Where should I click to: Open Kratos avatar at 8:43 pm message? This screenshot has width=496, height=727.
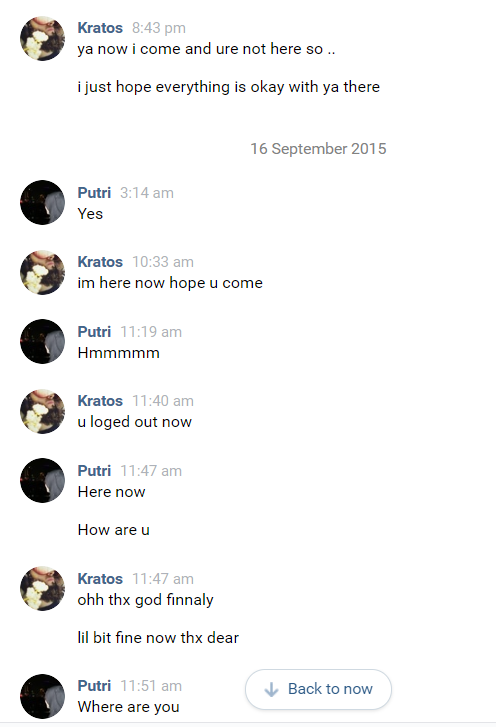point(43,38)
